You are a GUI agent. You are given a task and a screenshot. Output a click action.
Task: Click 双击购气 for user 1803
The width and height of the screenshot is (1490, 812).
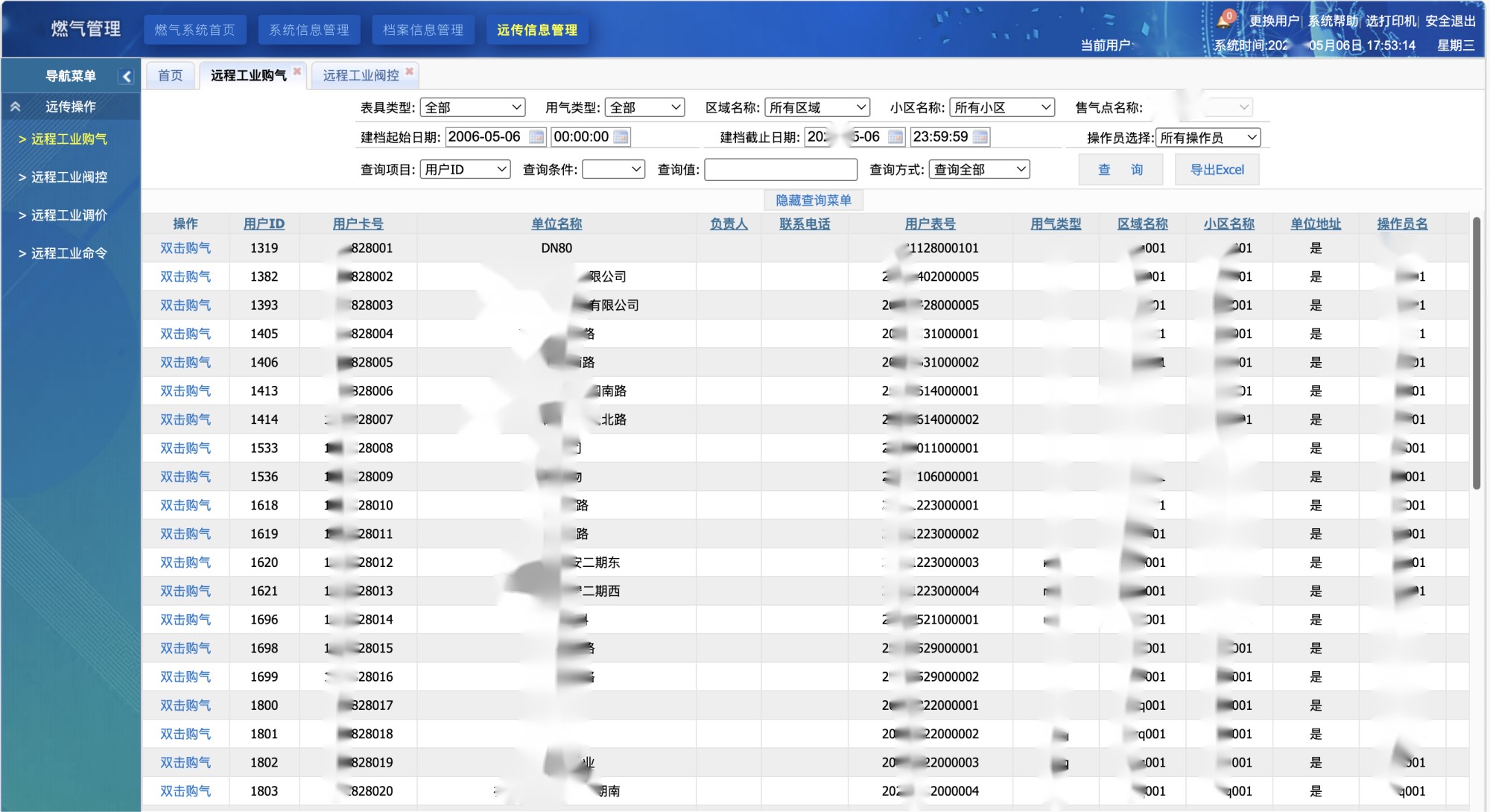(x=186, y=791)
